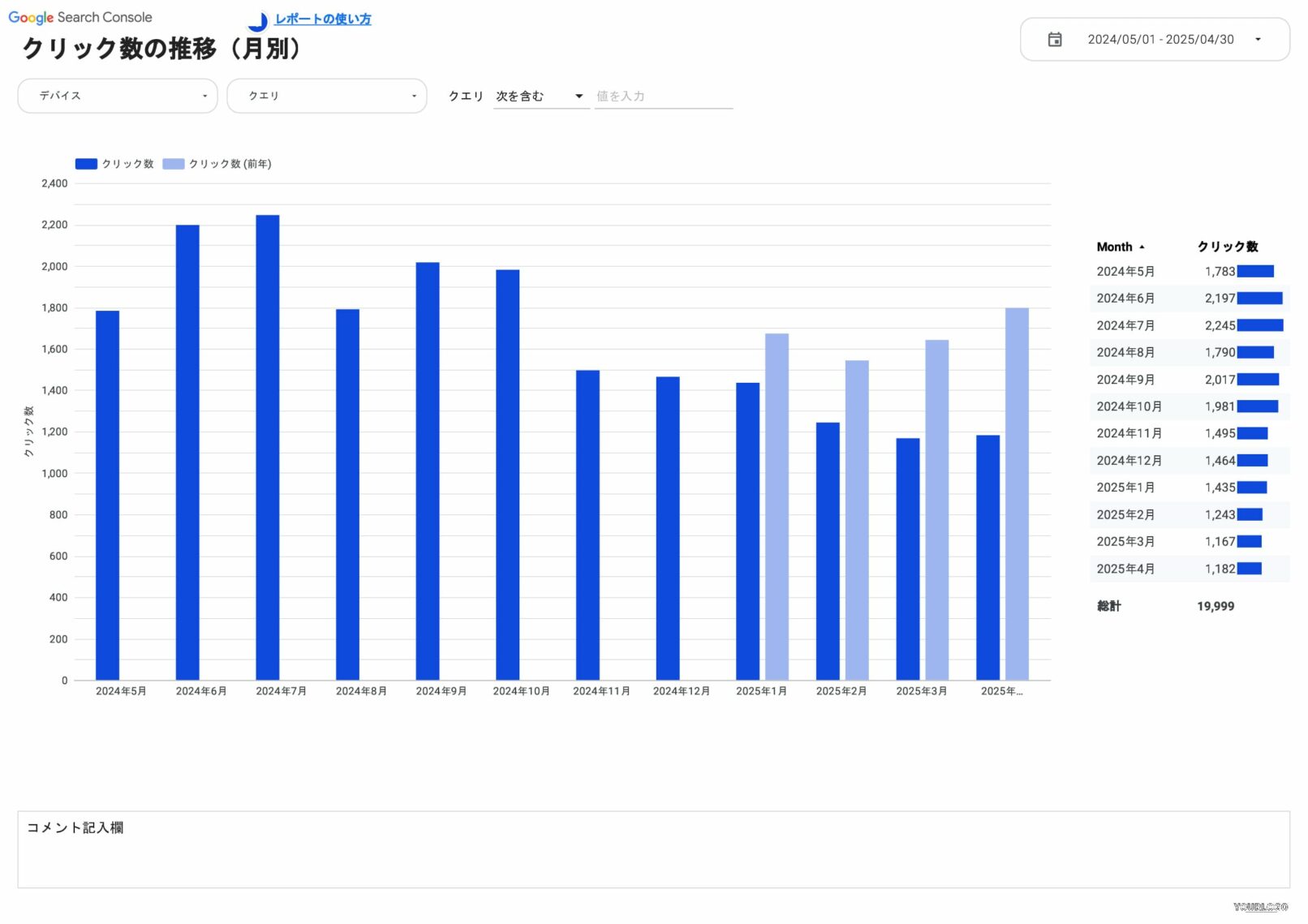Image resolution: width=1308 pixels, height=924 pixels.
Task: Click the data bar next to 1,783
Action: tap(1256, 271)
